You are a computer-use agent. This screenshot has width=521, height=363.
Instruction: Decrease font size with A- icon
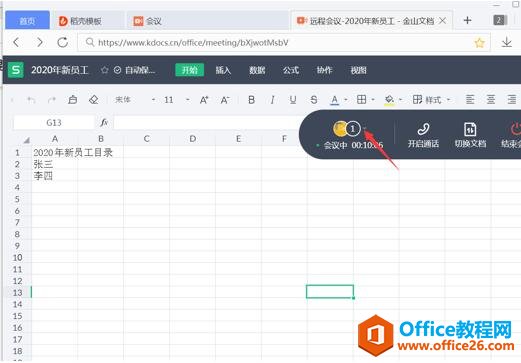coord(225,100)
